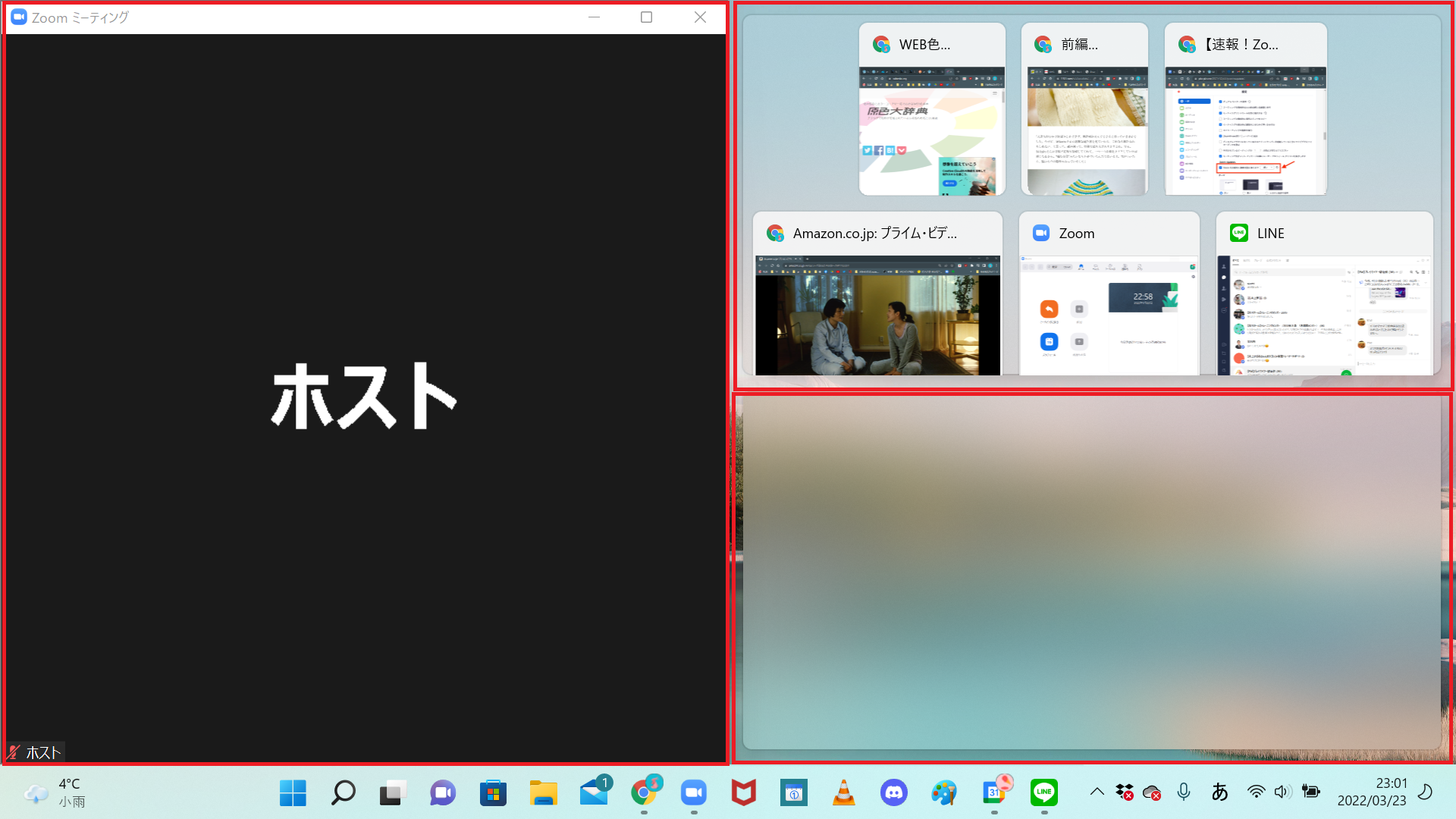Viewport: 1456px width, 819px height.
Task: Pick the LINE window thumbnail
Action: 1324,315
